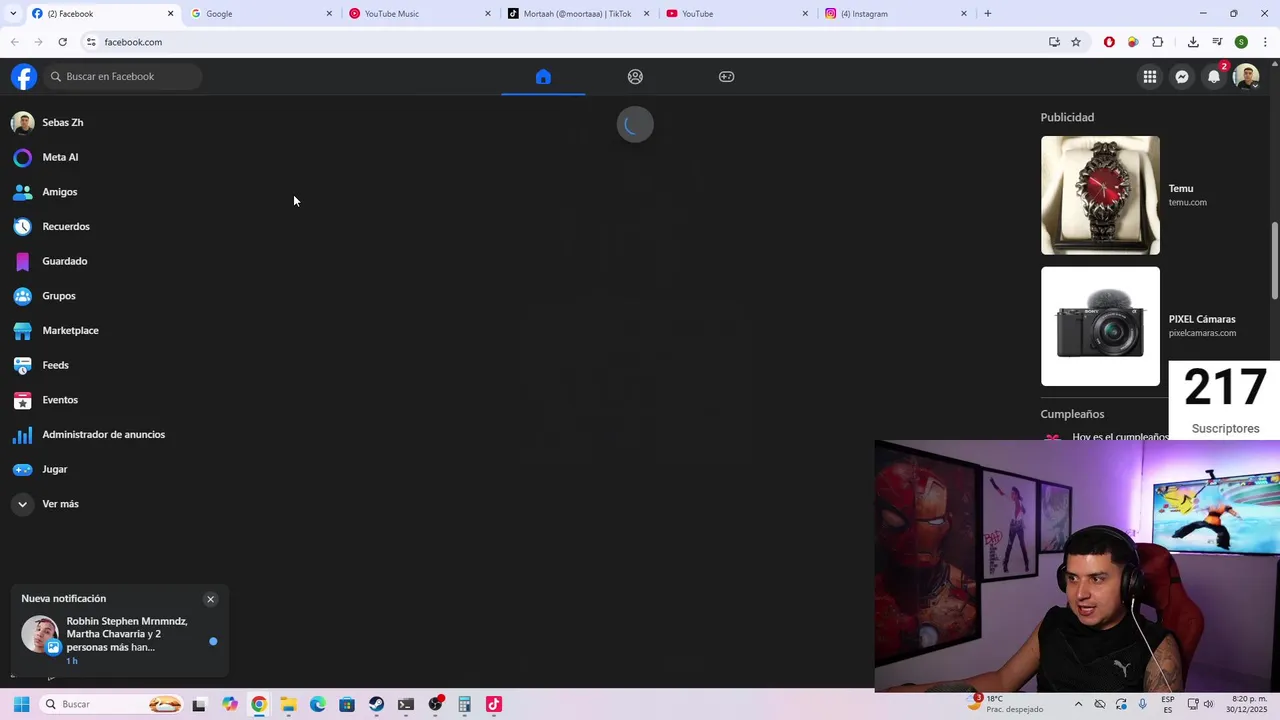This screenshot has width=1280, height=720.
Task: Open the Facebook menu grid icon
Action: pos(1150,77)
